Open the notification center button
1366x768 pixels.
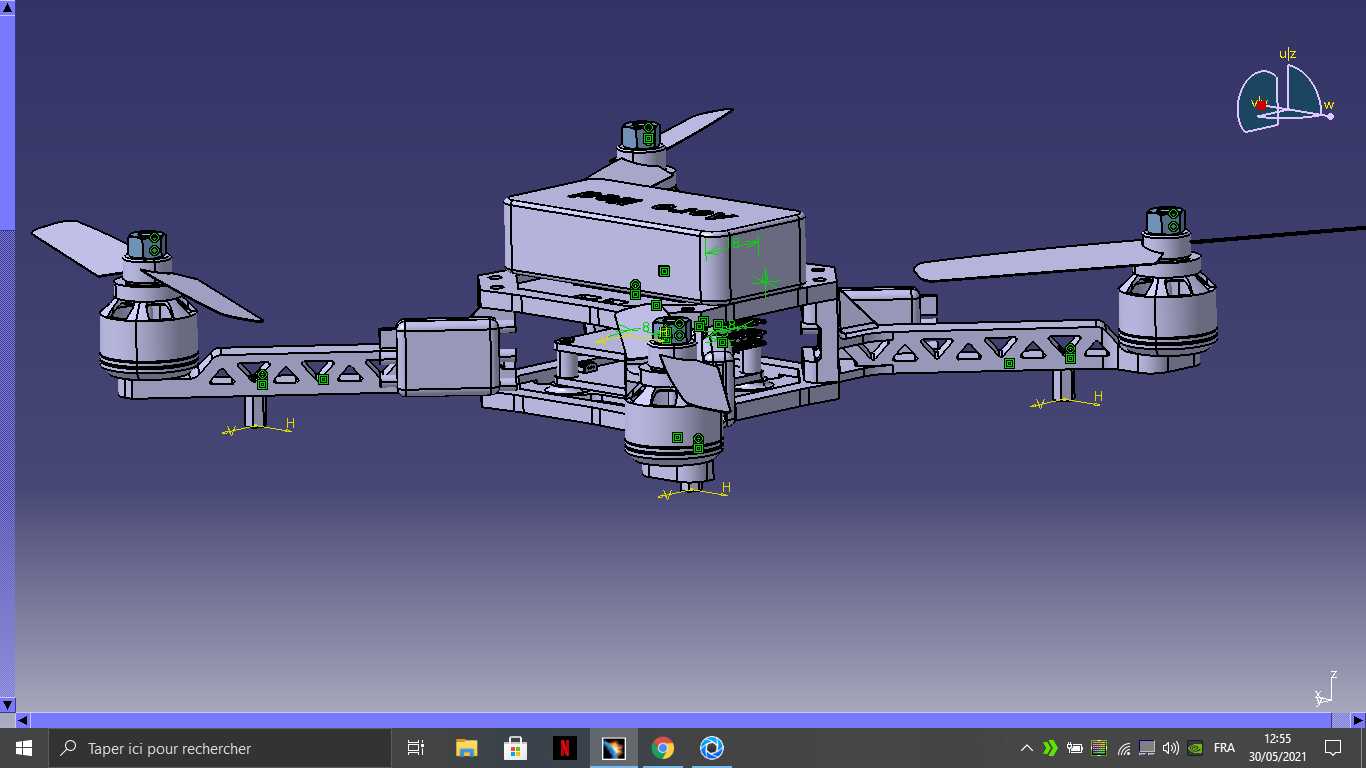(1332, 748)
